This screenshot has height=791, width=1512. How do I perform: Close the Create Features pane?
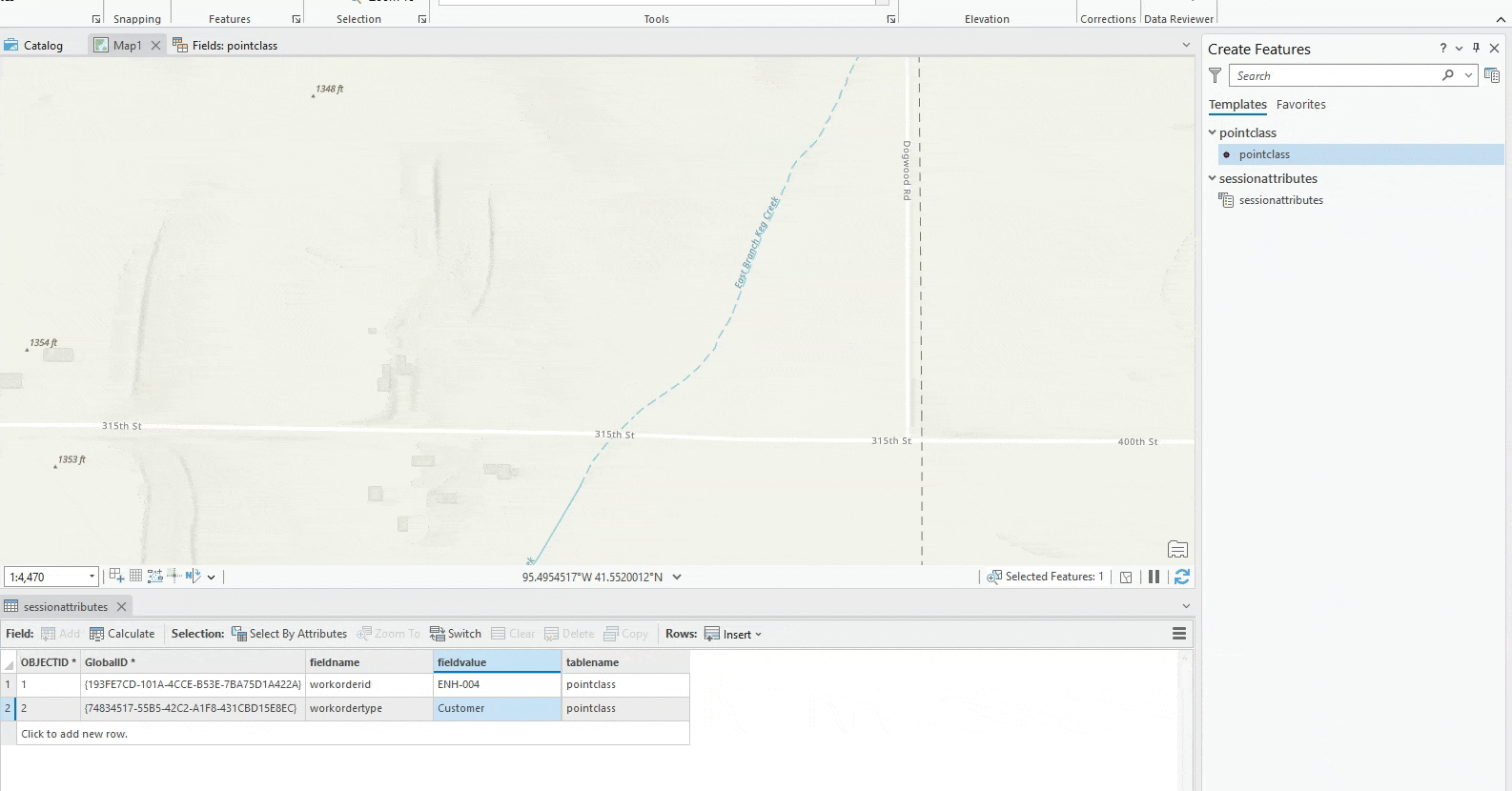pyautogui.click(x=1494, y=49)
